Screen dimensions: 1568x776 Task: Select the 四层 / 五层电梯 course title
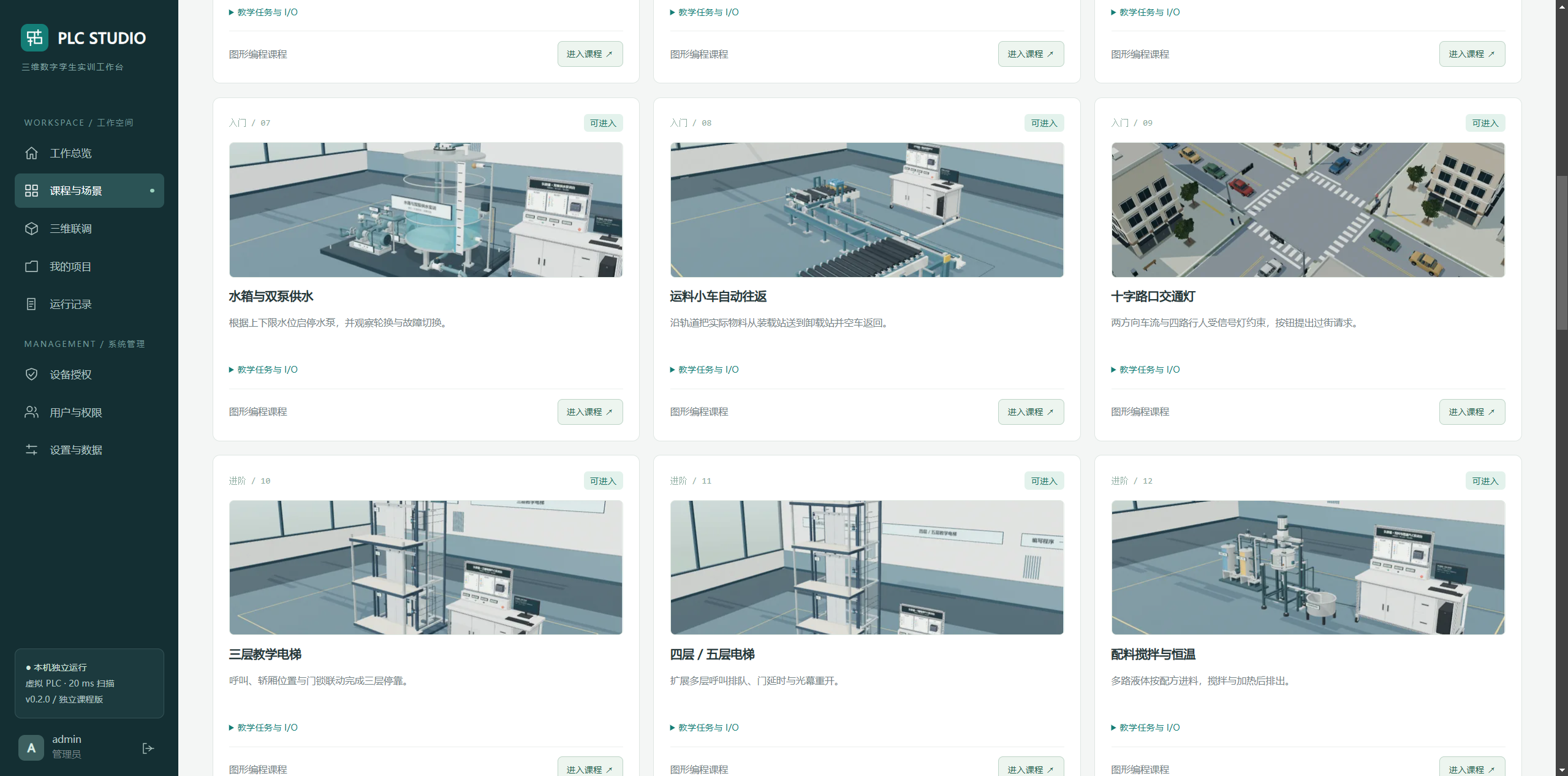pyautogui.click(x=712, y=655)
